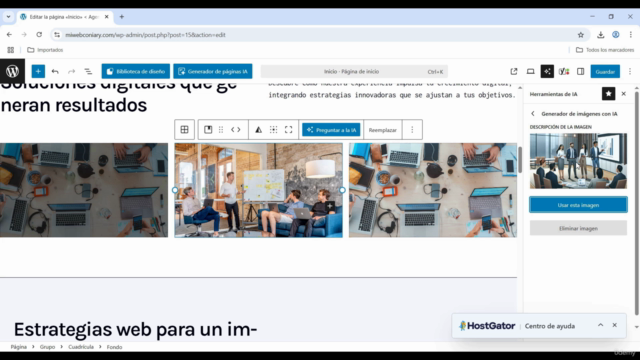Bookmark this page with the star
640x360 pixels.
coord(581,35)
